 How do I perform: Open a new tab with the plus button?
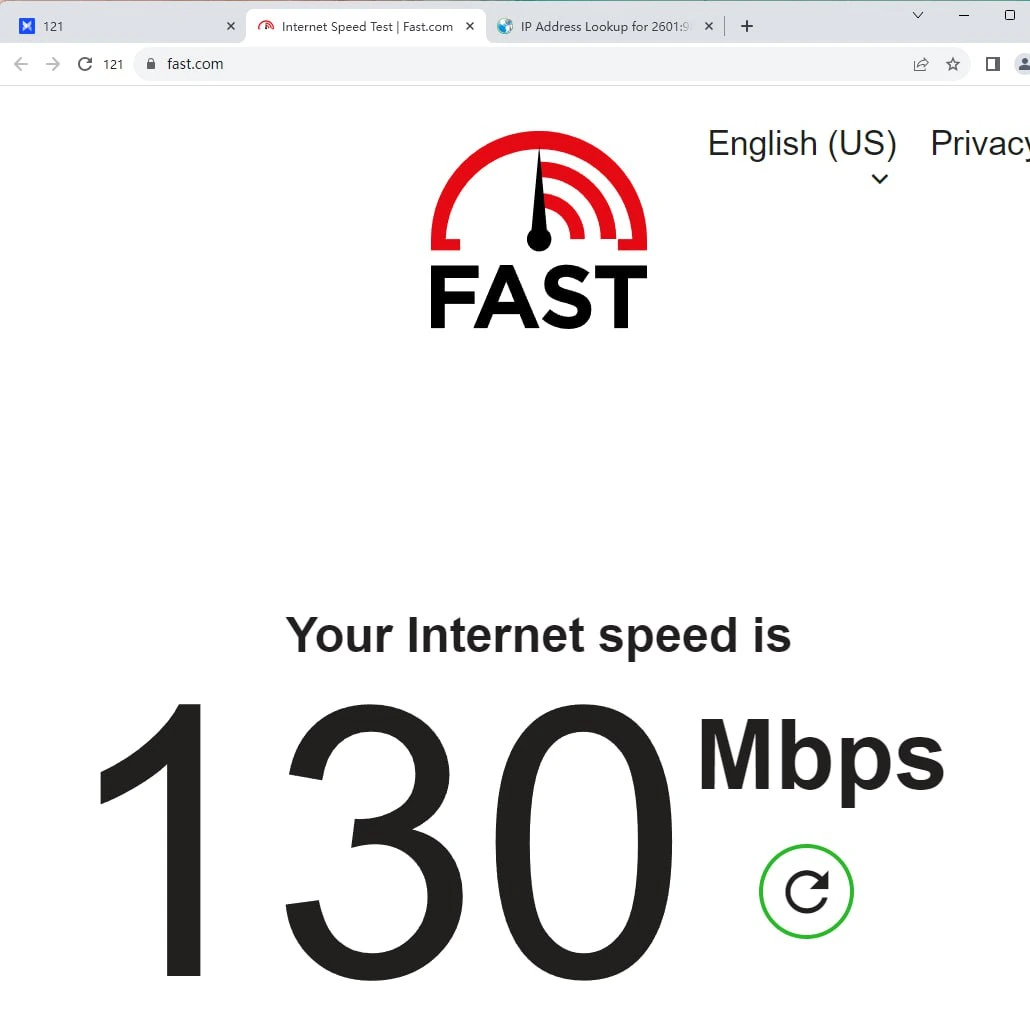747,26
